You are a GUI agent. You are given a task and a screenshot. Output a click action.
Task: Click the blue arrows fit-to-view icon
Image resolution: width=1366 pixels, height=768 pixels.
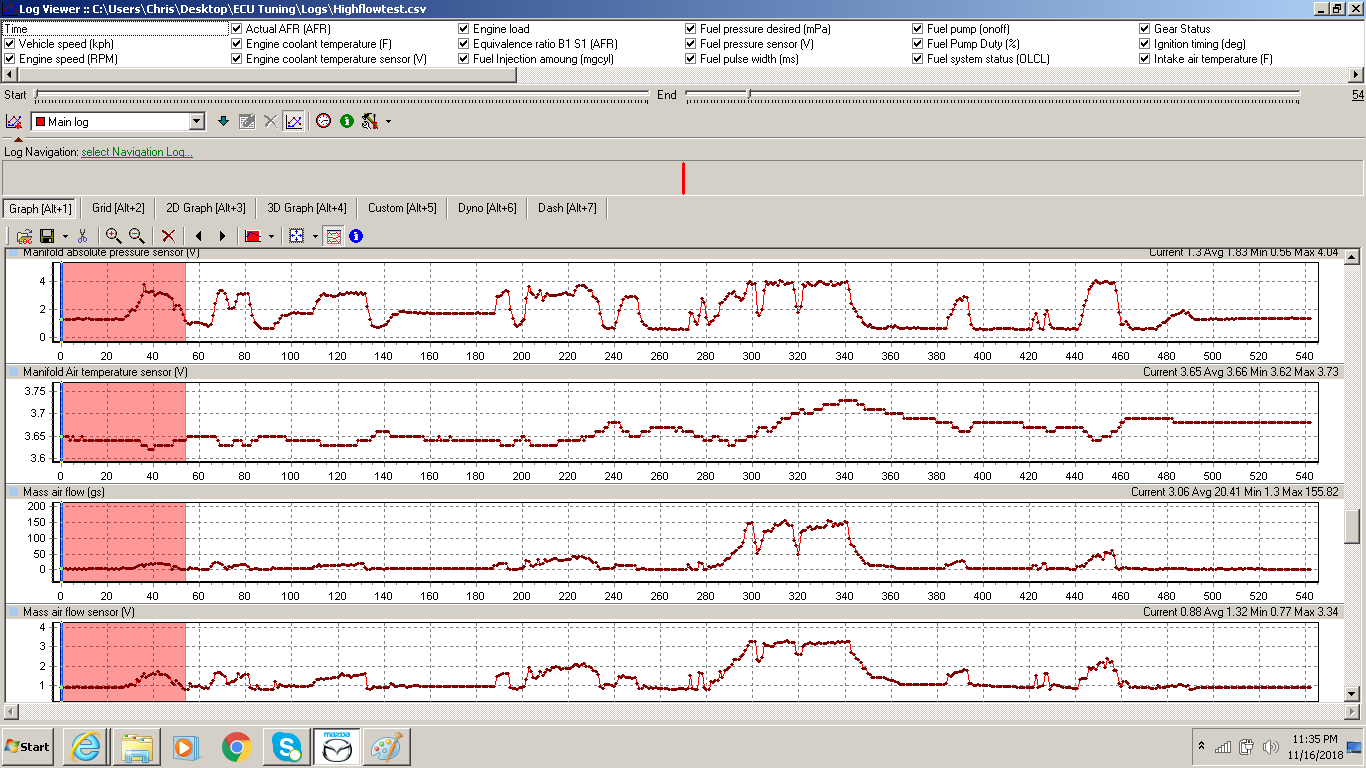(296, 236)
